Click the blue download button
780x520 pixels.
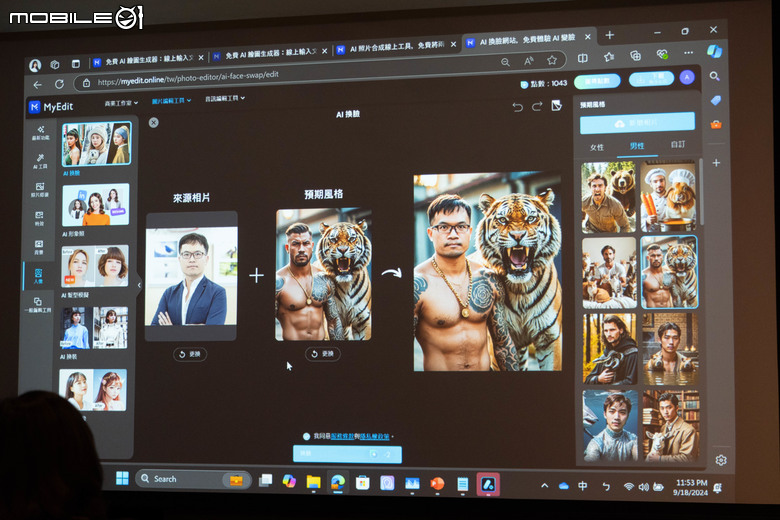651,79
